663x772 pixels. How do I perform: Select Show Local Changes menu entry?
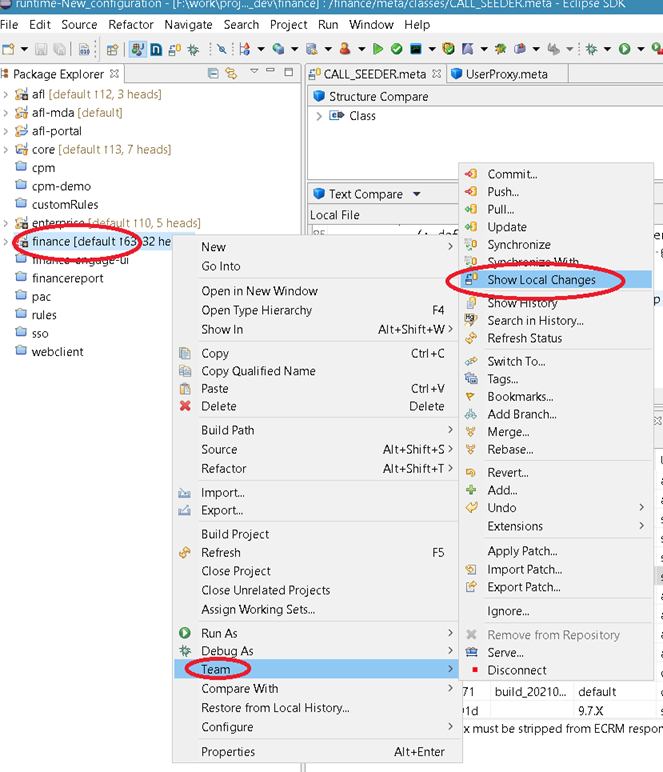click(x=541, y=280)
